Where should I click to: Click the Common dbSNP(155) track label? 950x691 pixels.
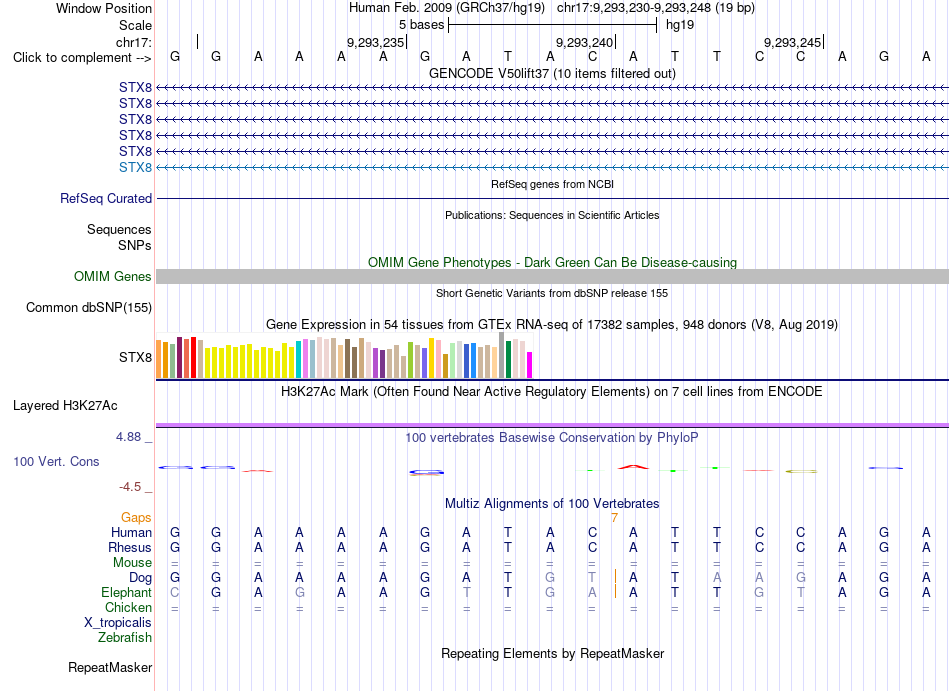89,308
